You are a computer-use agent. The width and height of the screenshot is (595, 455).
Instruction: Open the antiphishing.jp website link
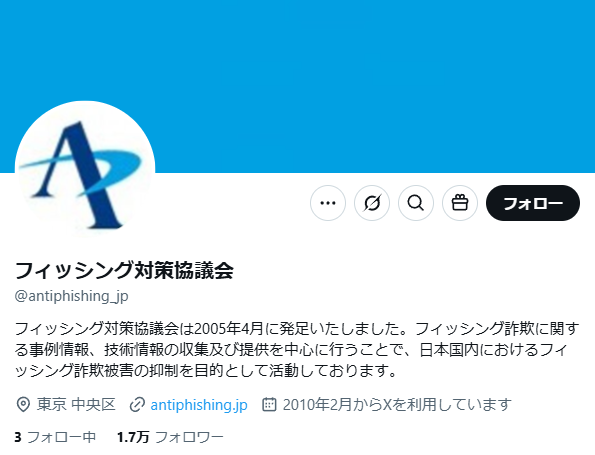point(199,405)
